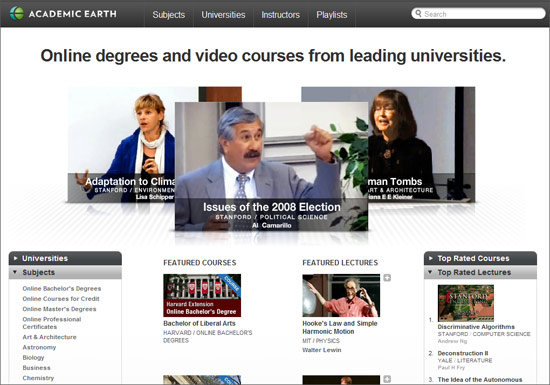Select Art & Architecture subject
550x385 pixels.
click(x=49, y=337)
